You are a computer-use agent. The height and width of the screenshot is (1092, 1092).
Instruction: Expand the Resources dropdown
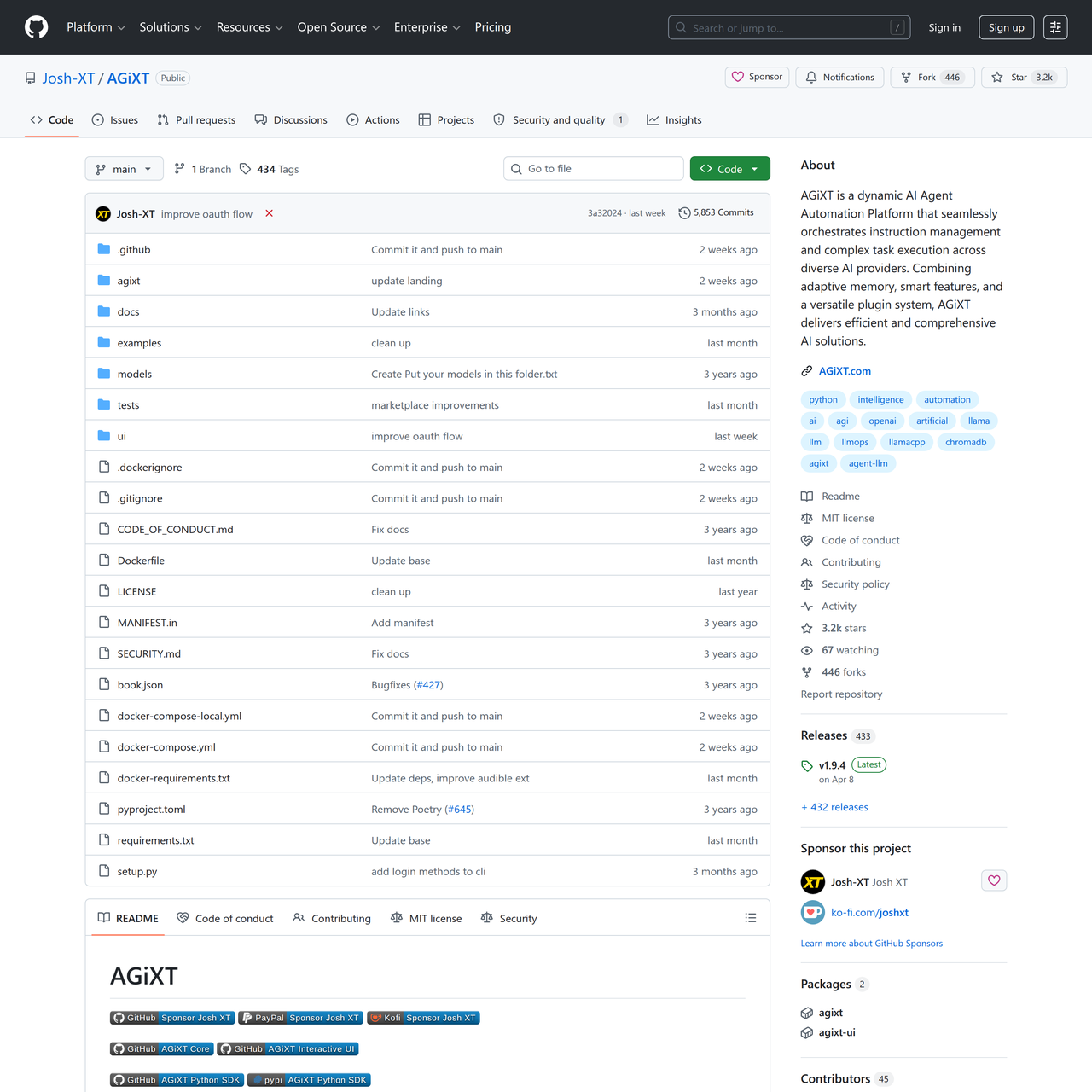coord(249,27)
